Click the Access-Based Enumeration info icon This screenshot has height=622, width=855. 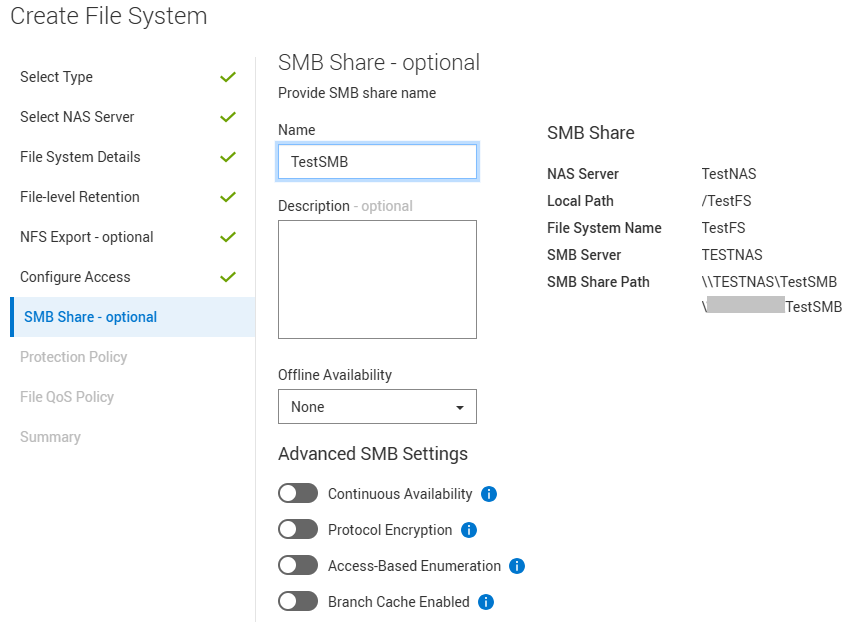point(517,565)
